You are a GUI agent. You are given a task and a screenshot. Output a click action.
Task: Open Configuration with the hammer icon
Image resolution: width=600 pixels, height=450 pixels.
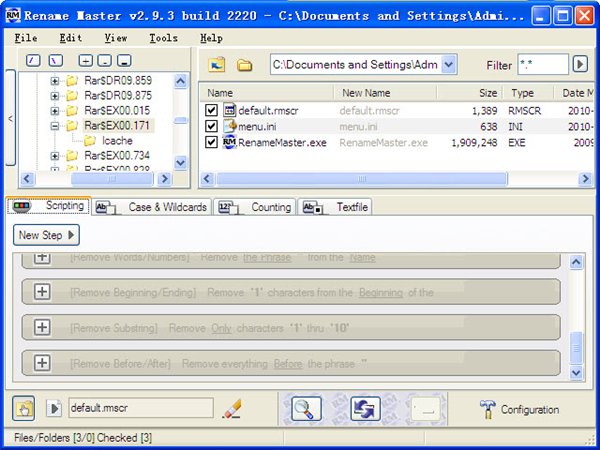[488, 409]
